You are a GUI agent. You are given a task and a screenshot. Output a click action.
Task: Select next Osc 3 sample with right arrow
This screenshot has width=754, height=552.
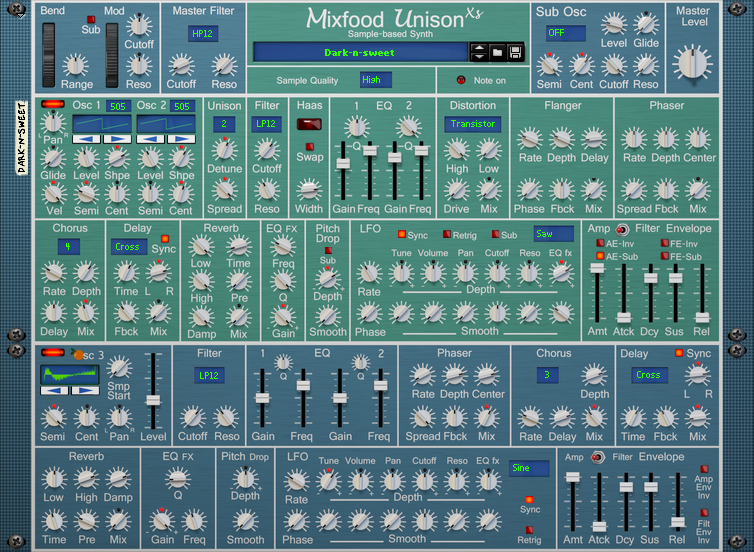(85, 390)
